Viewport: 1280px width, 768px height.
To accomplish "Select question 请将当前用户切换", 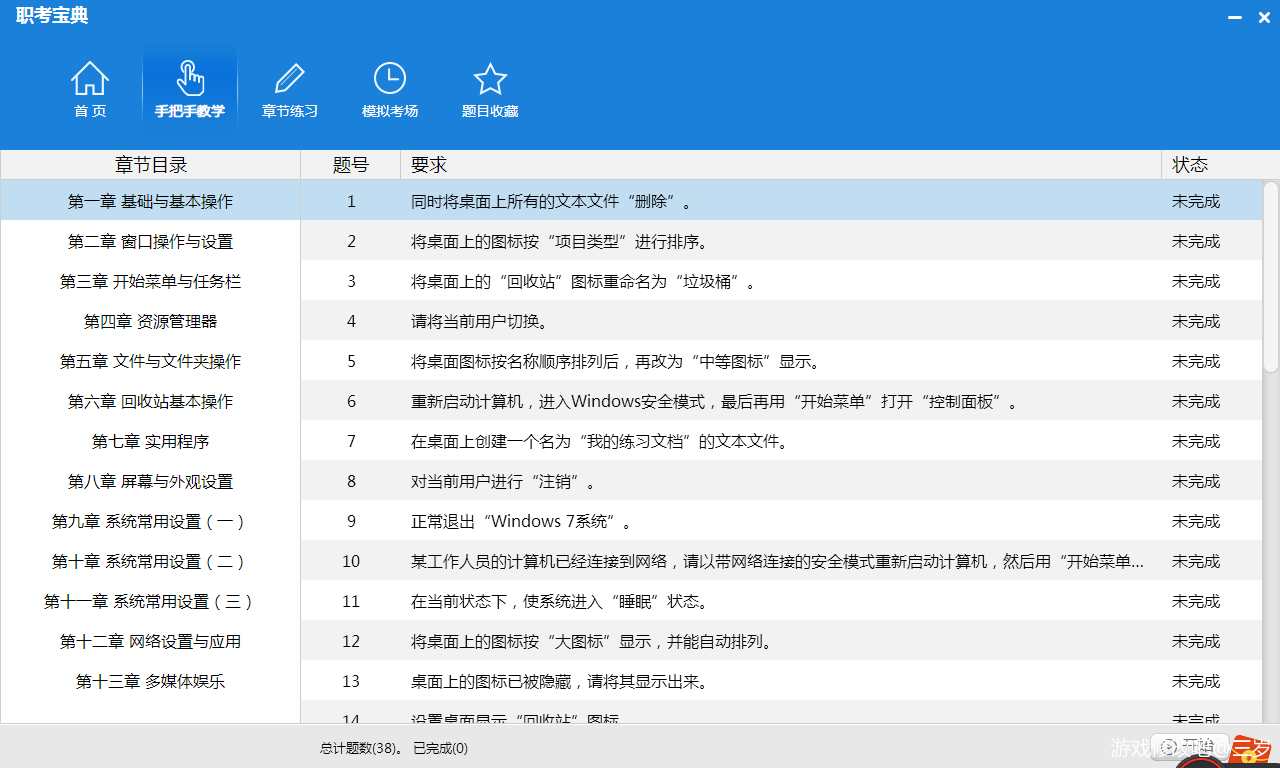I will pos(781,321).
